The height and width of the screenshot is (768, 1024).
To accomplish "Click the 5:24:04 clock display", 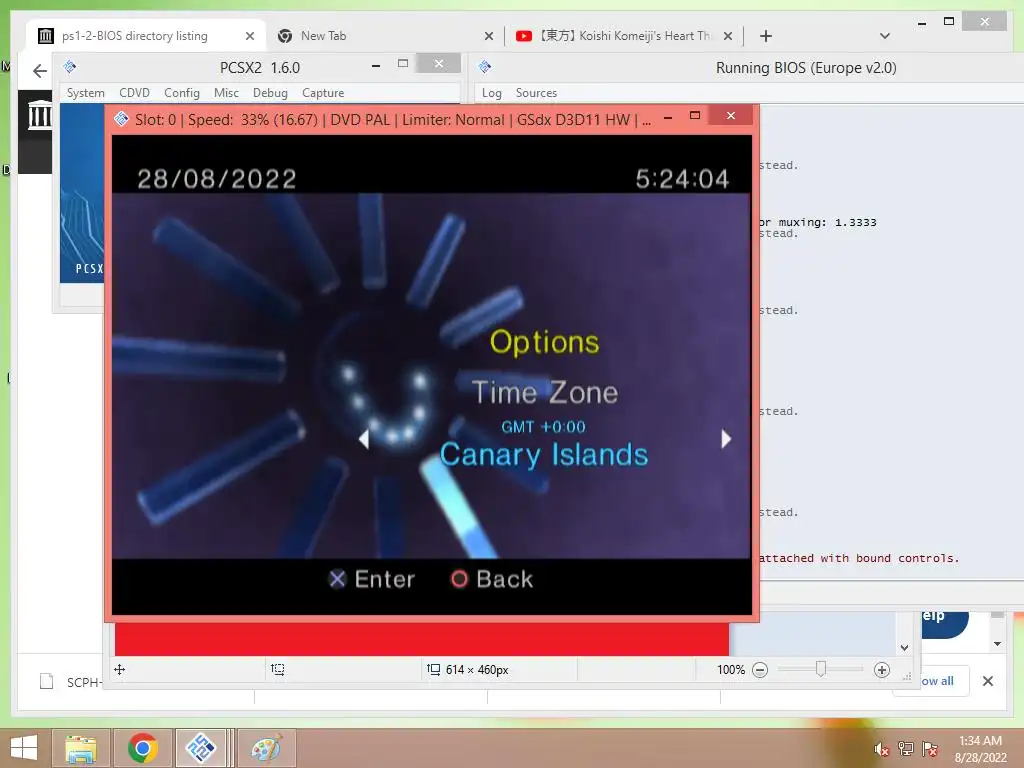I will click(682, 179).
